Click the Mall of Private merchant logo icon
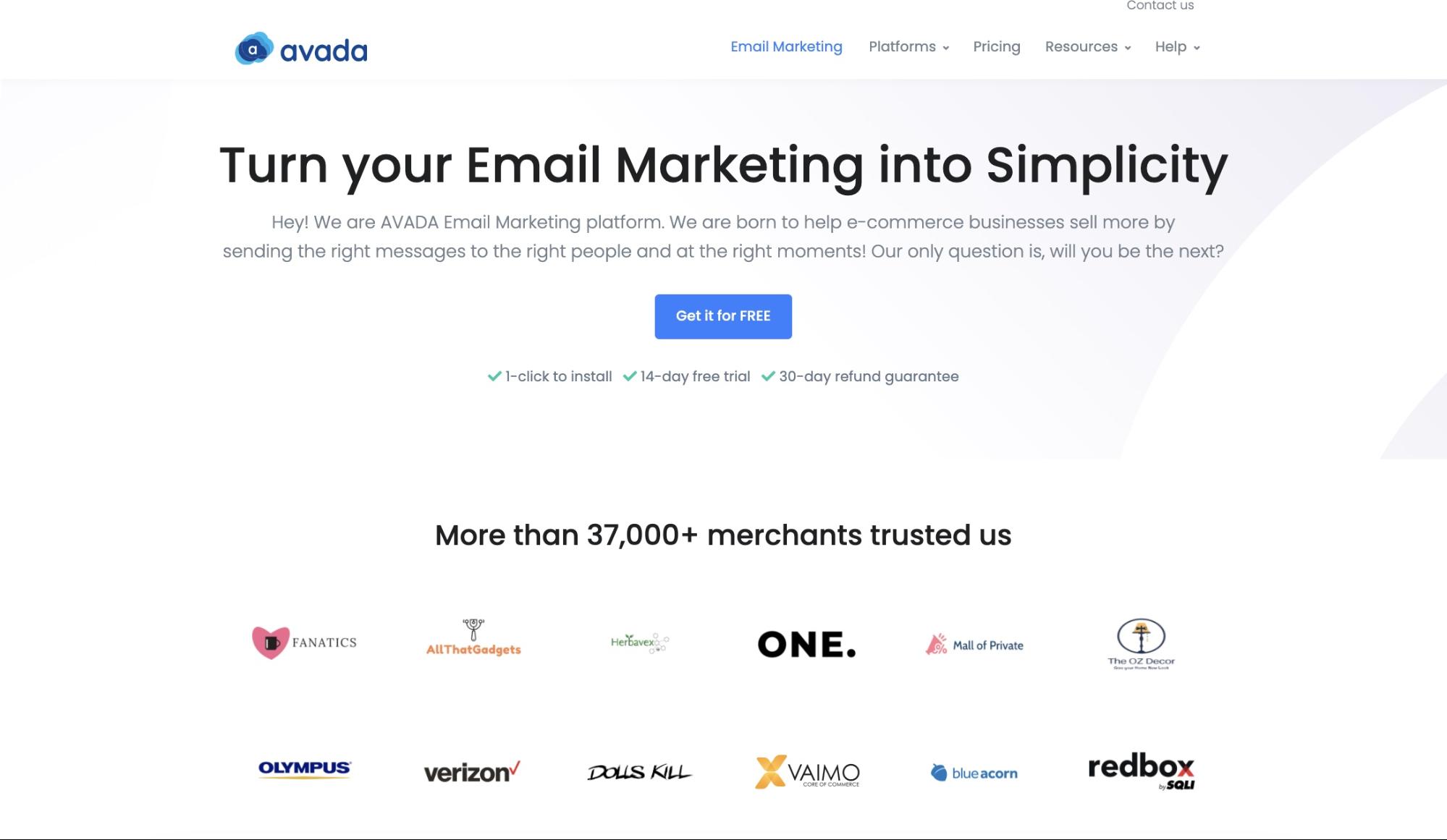Image resolution: width=1447 pixels, height=840 pixels. point(935,643)
